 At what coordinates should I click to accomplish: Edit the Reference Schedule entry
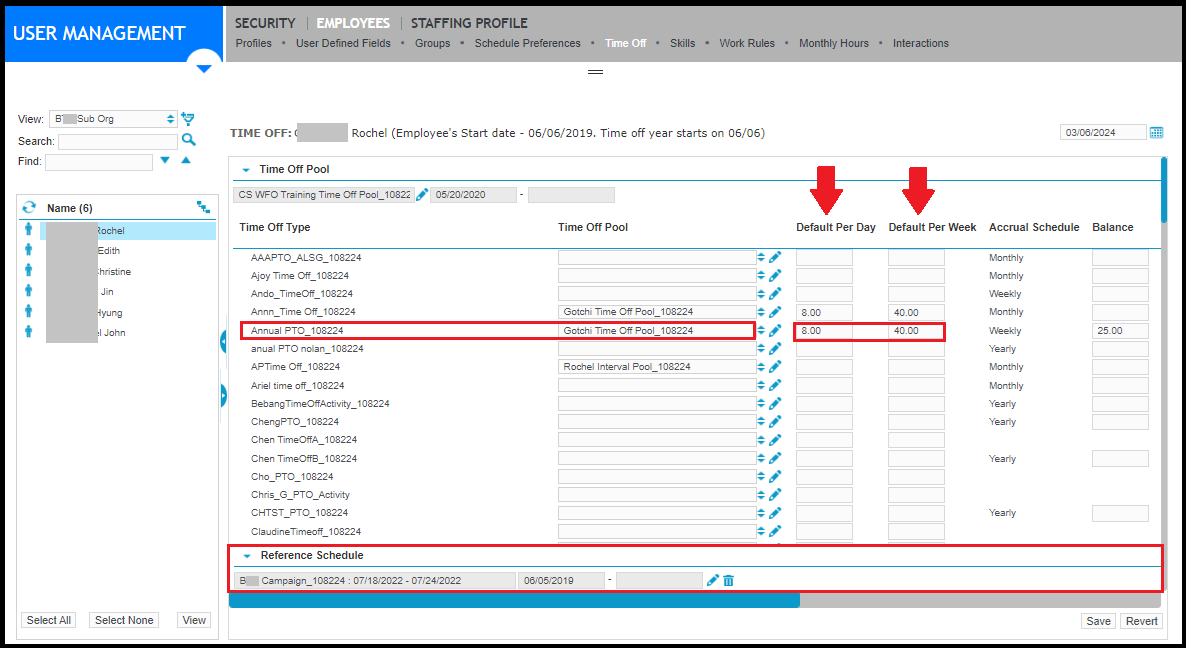[x=713, y=580]
